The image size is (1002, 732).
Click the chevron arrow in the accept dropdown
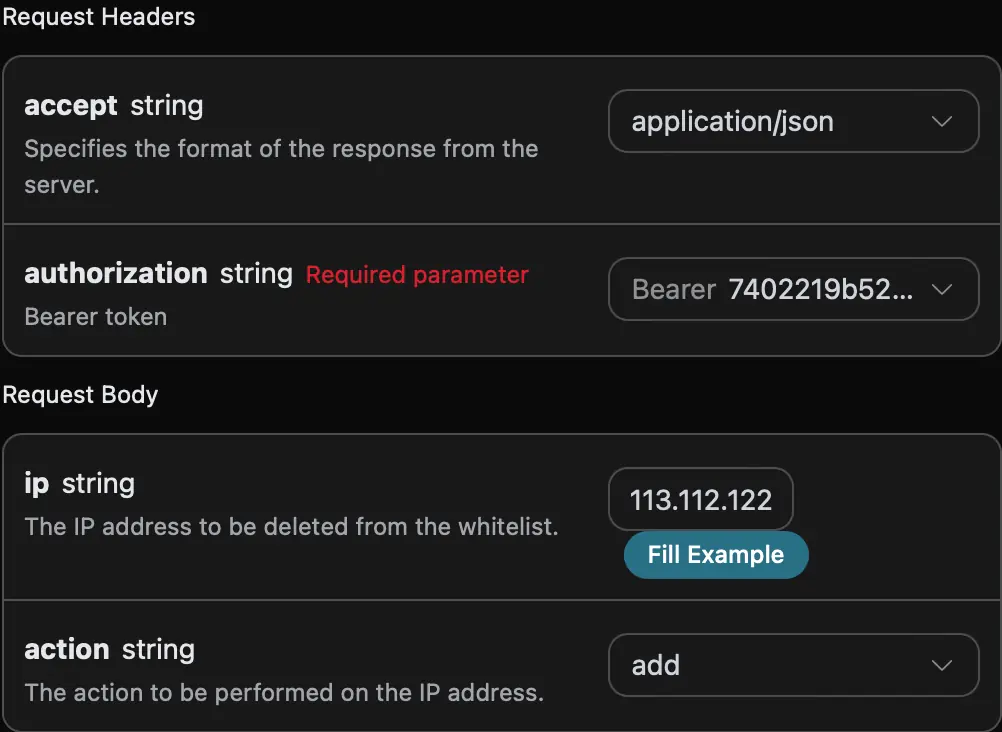(x=941, y=122)
